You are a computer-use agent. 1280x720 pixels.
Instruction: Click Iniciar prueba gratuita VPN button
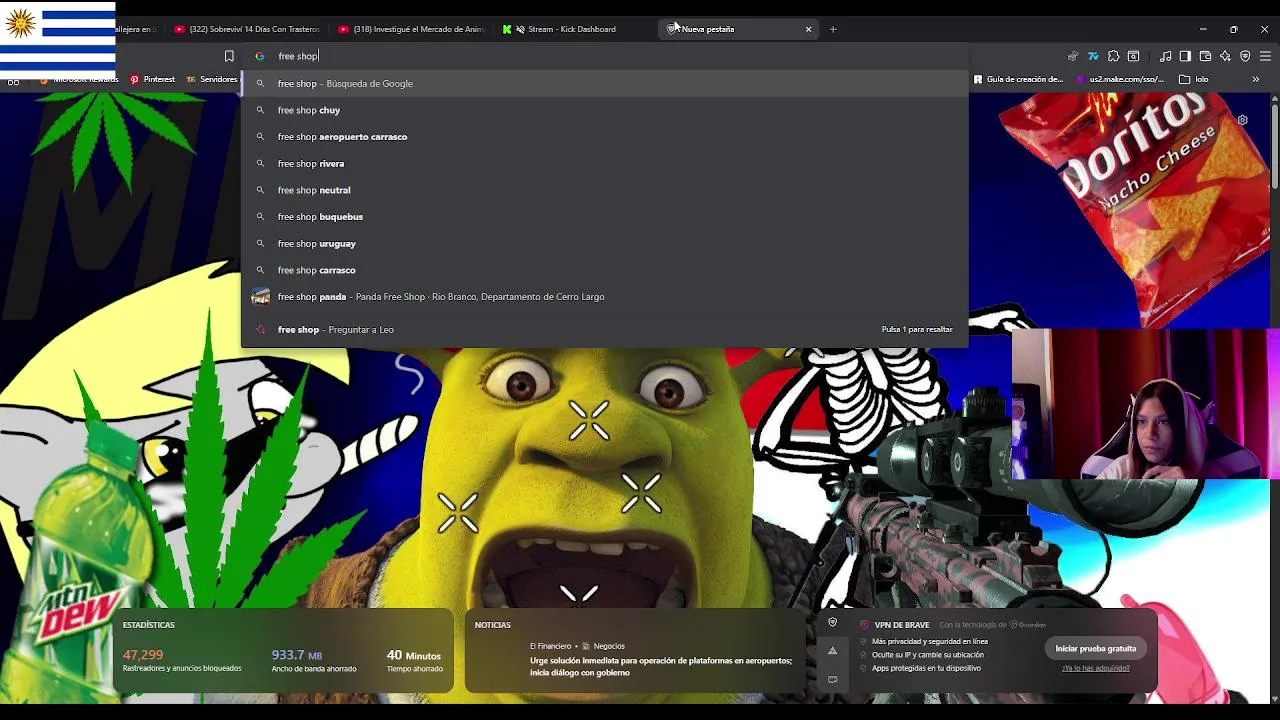coord(1095,648)
